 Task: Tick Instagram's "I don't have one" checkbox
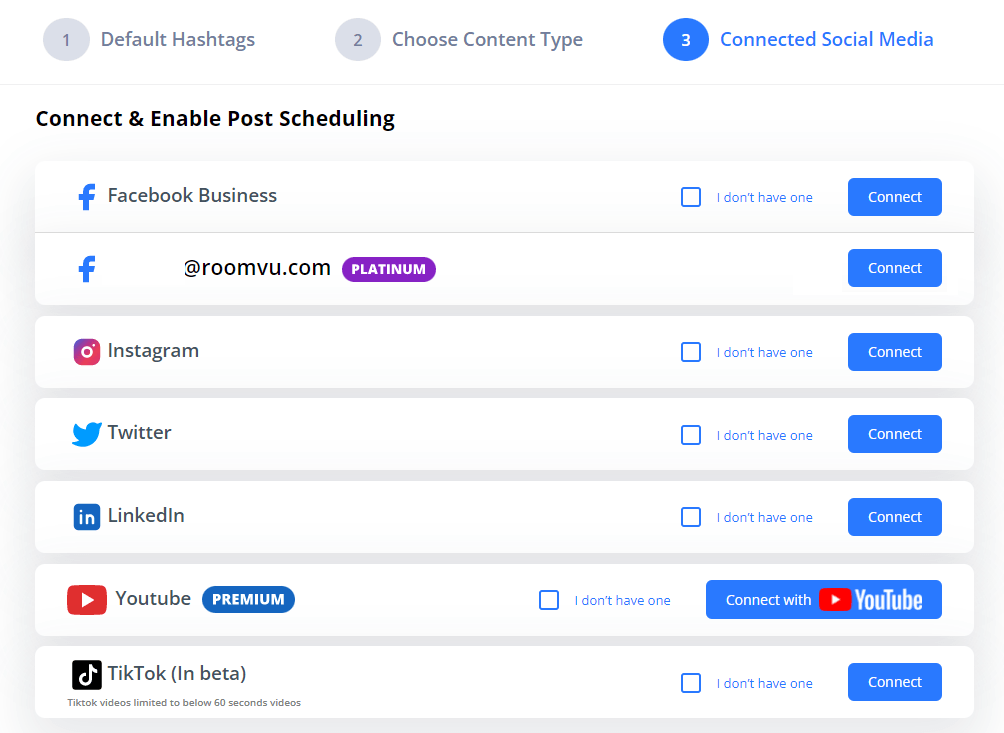691,352
